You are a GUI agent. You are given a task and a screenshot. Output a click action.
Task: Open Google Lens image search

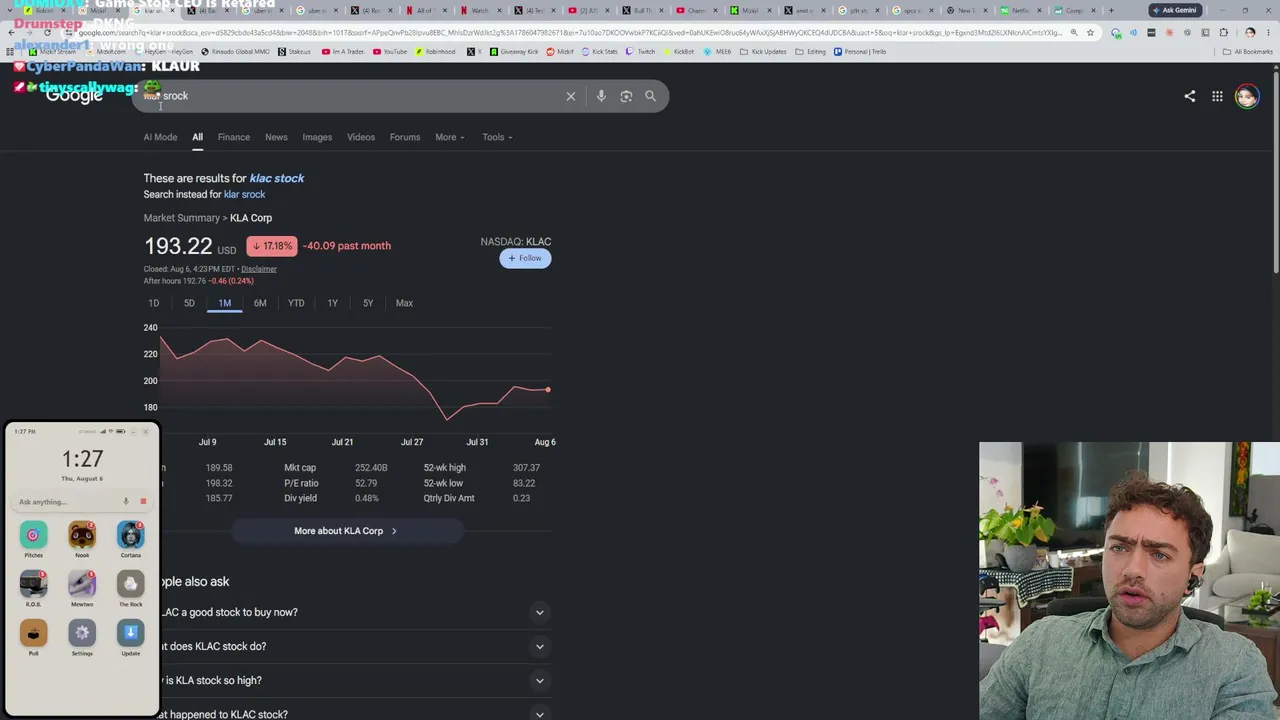tap(626, 96)
